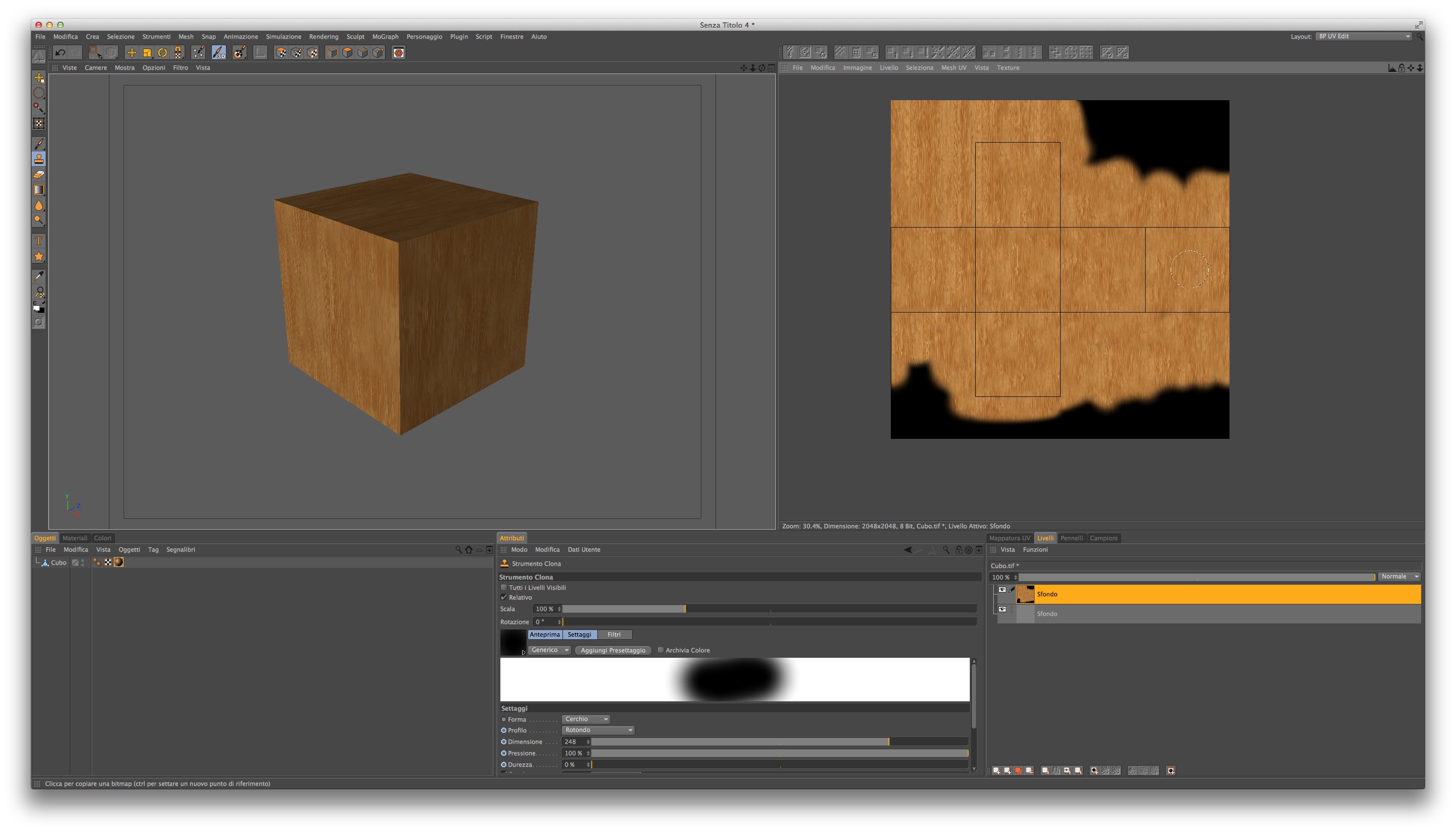Viewport: 1456px width, 832px height.
Task: Select the Brush tool in left palette
Action: 39,143
